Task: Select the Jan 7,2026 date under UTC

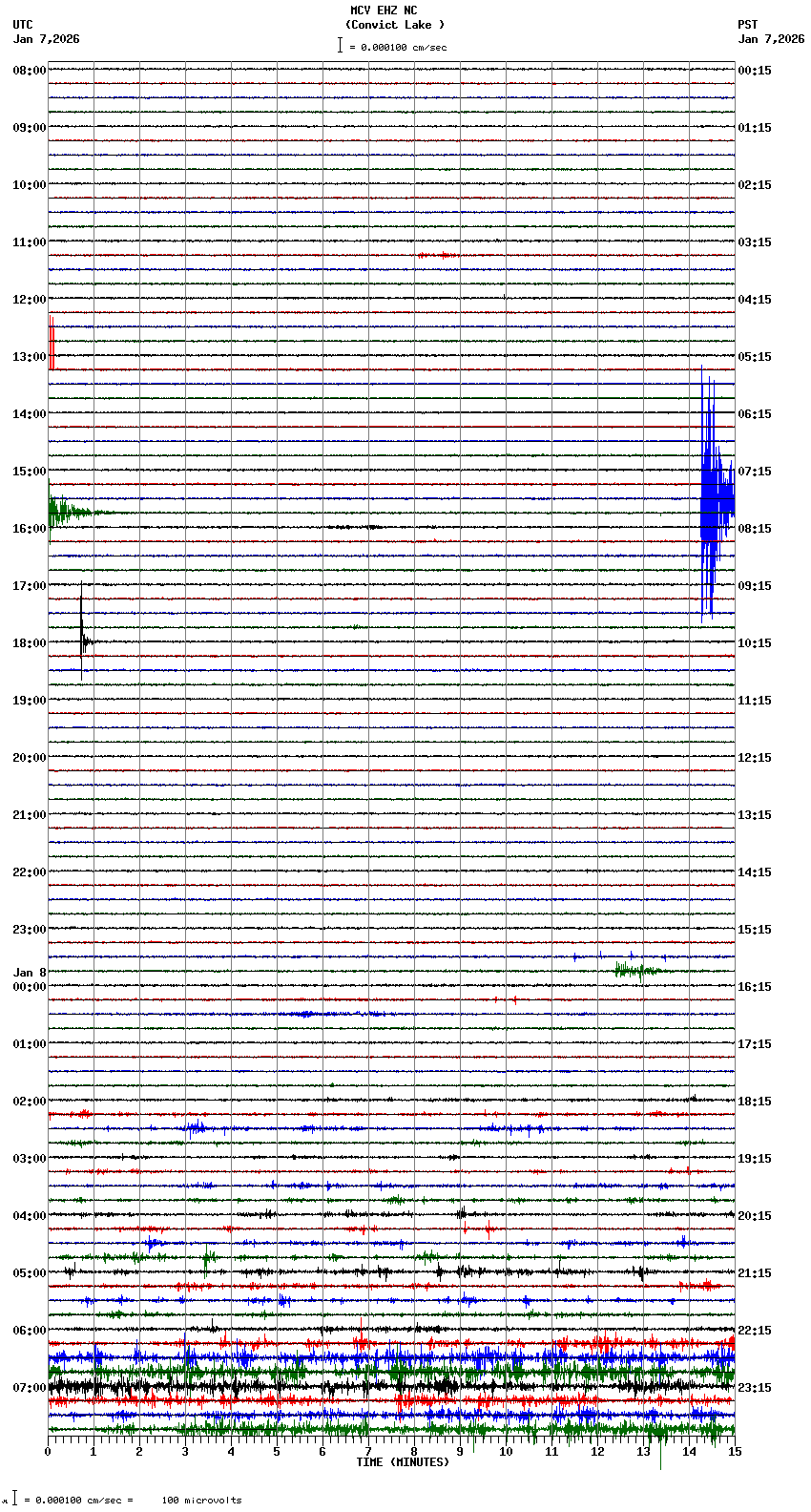Action: click(47, 39)
